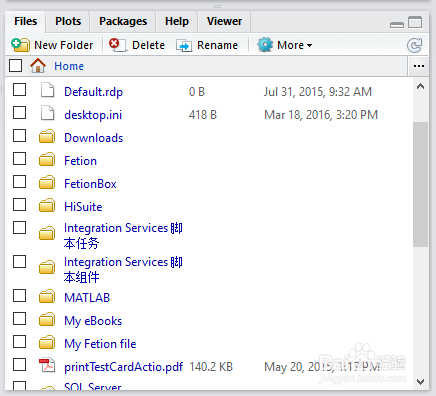Check the My eBooks checkbox
Screen dimensions: 436x396
click(x=20, y=319)
